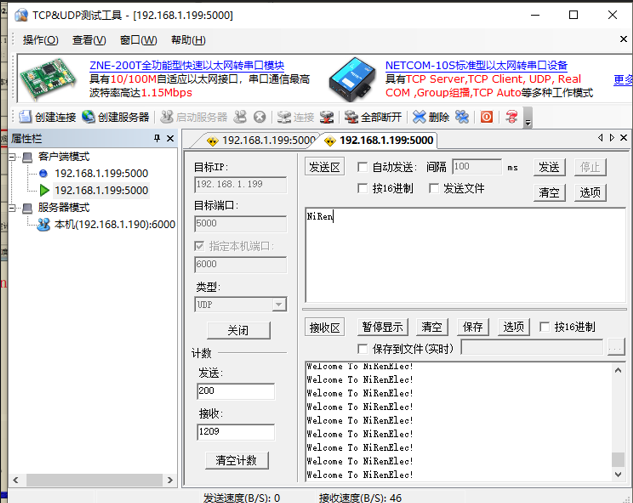The height and width of the screenshot is (503, 633).
Task: Click the 更多 link at banner right
Action: coord(623,80)
